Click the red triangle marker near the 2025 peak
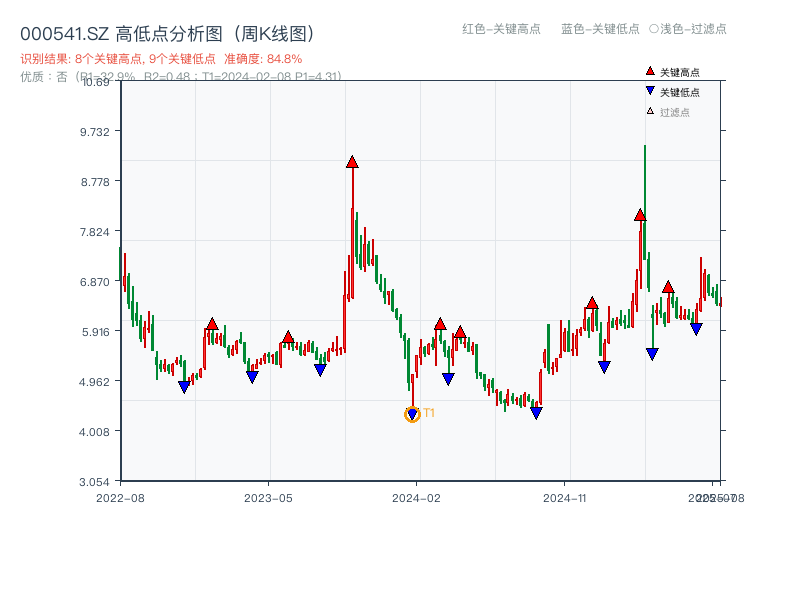 (x=639, y=213)
